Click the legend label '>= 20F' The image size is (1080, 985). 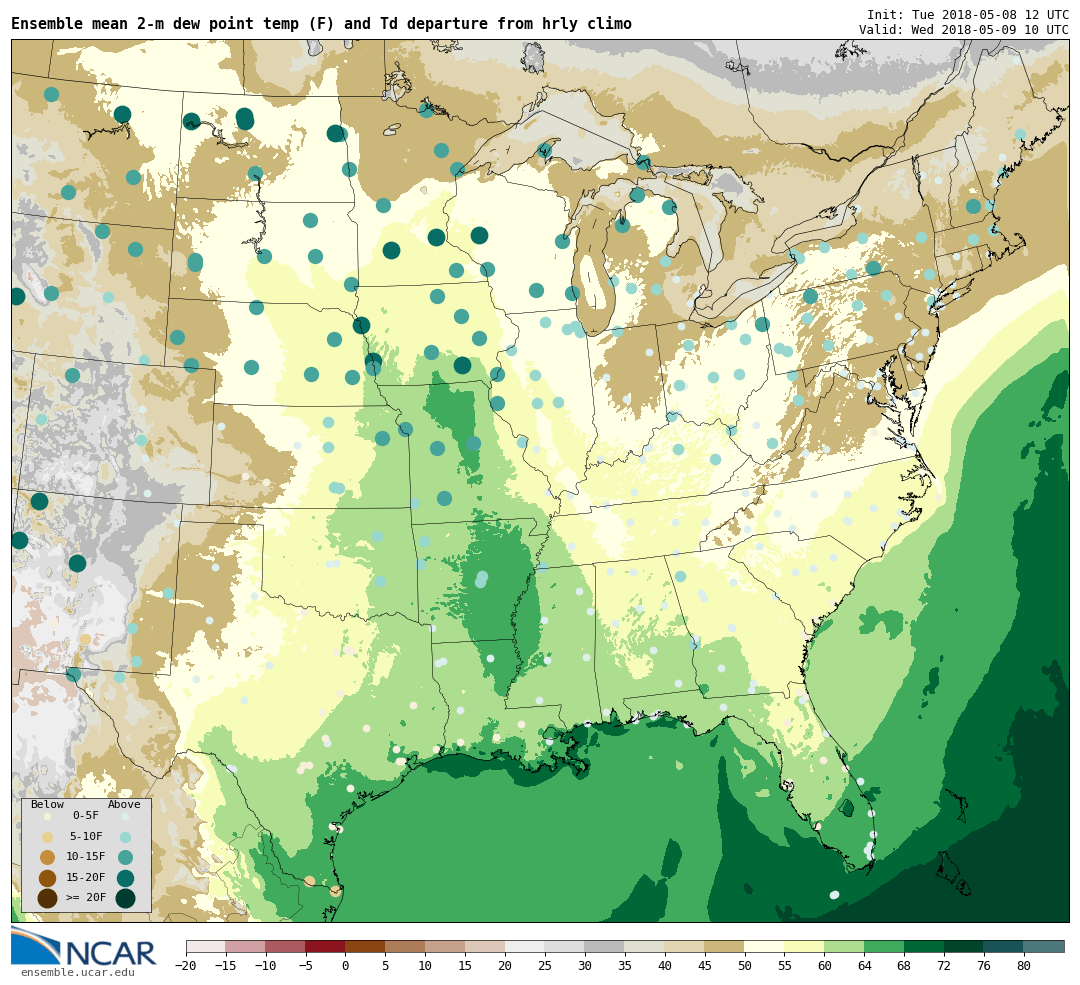pos(86,898)
